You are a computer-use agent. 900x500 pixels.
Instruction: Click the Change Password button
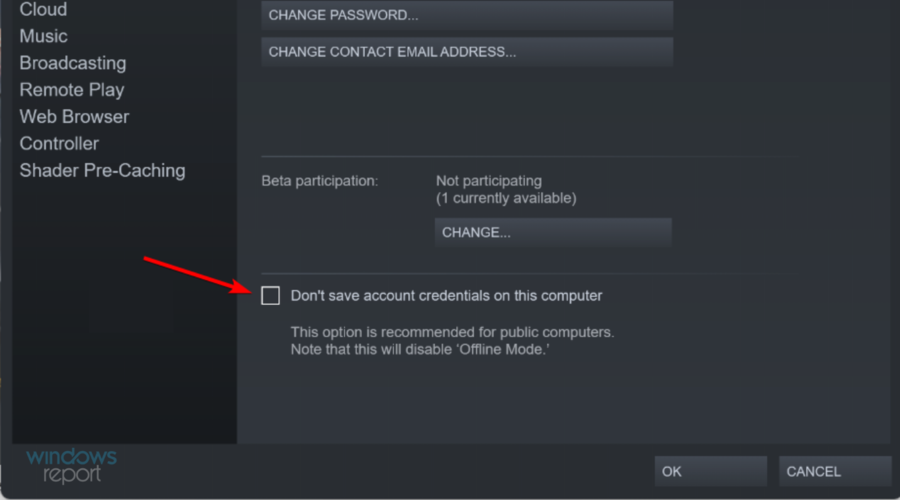click(467, 15)
